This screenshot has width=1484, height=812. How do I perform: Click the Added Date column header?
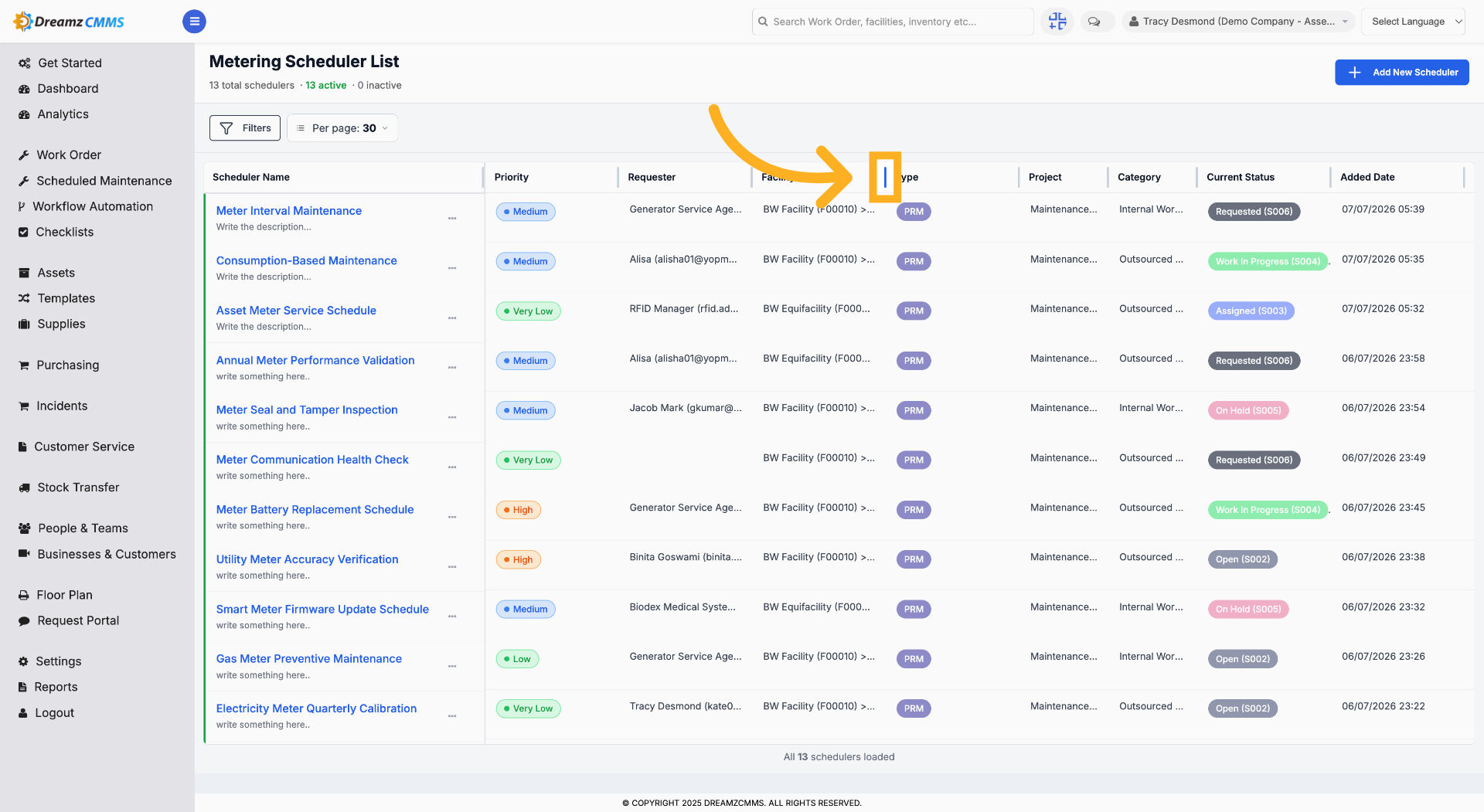1367,178
